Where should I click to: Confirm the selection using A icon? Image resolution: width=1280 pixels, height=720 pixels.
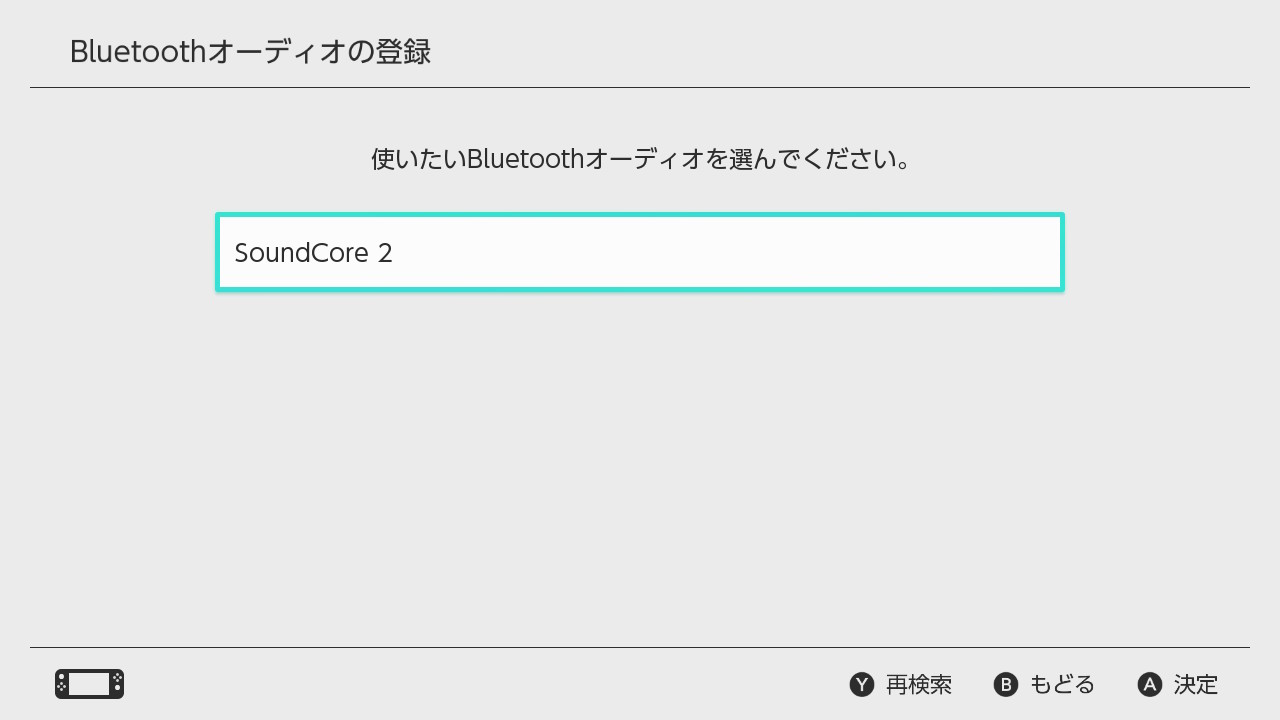[1150, 685]
